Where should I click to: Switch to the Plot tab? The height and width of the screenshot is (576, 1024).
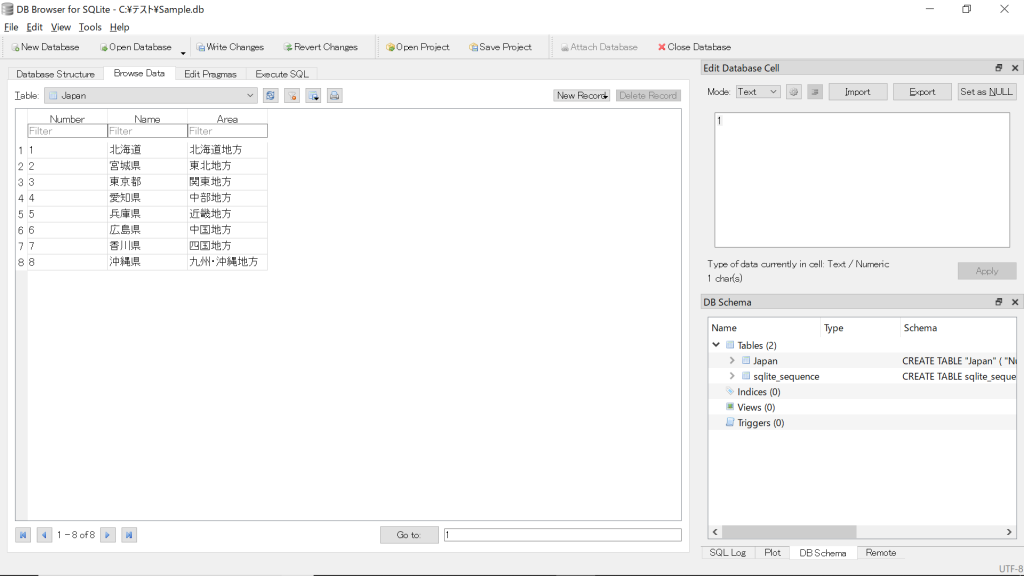pyautogui.click(x=773, y=552)
